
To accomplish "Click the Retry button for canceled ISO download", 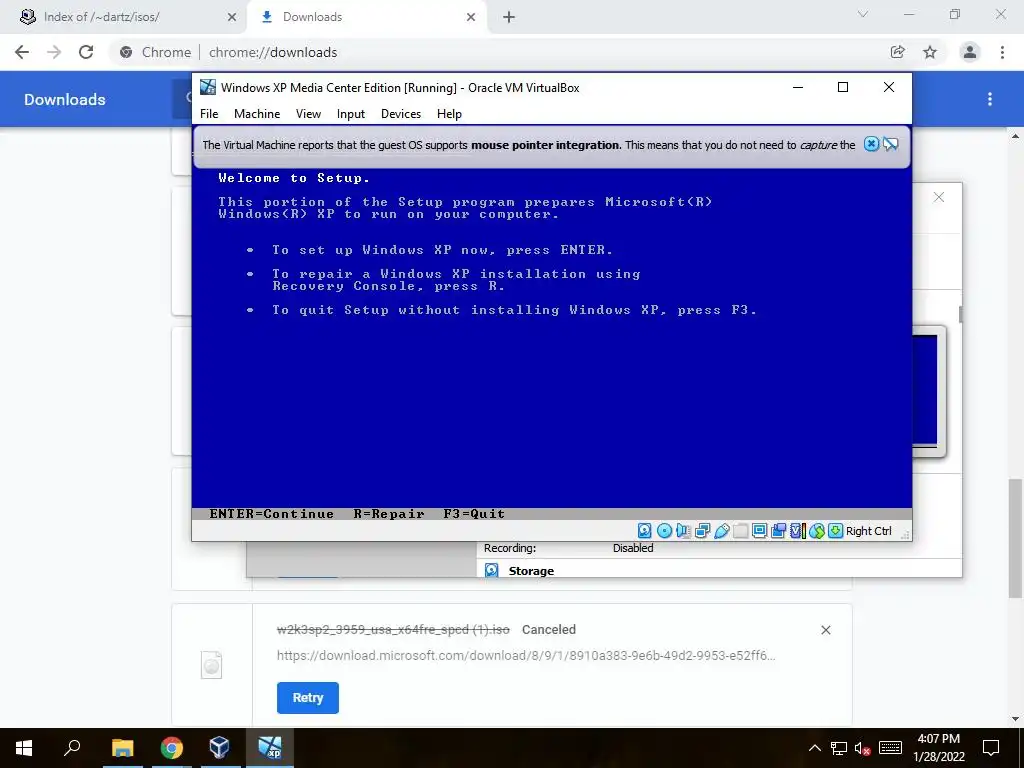I will coord(308,697).
